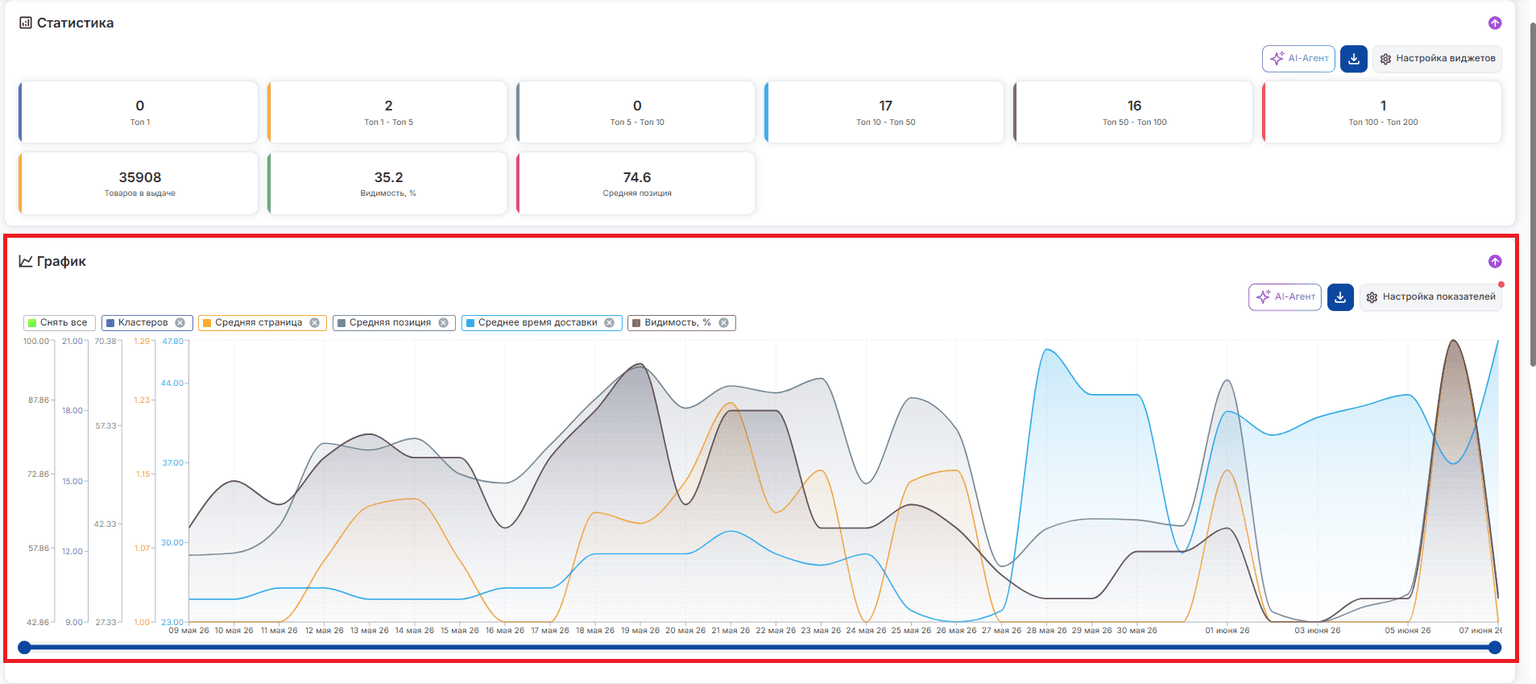This screenshot has height=684, width=1536.
Task: Download chart using the blue download icon
Action: pos(1340,297)
